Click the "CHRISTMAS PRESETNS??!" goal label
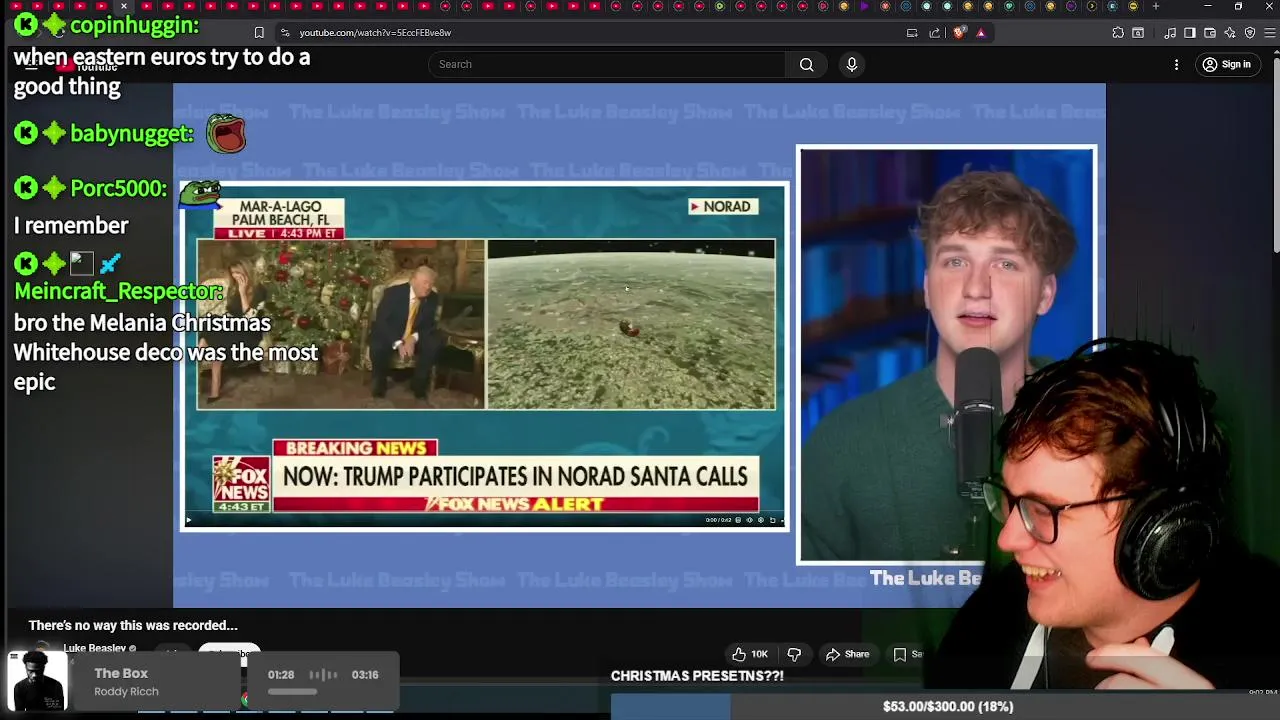The image size is (1280, 720). point(697,676)
